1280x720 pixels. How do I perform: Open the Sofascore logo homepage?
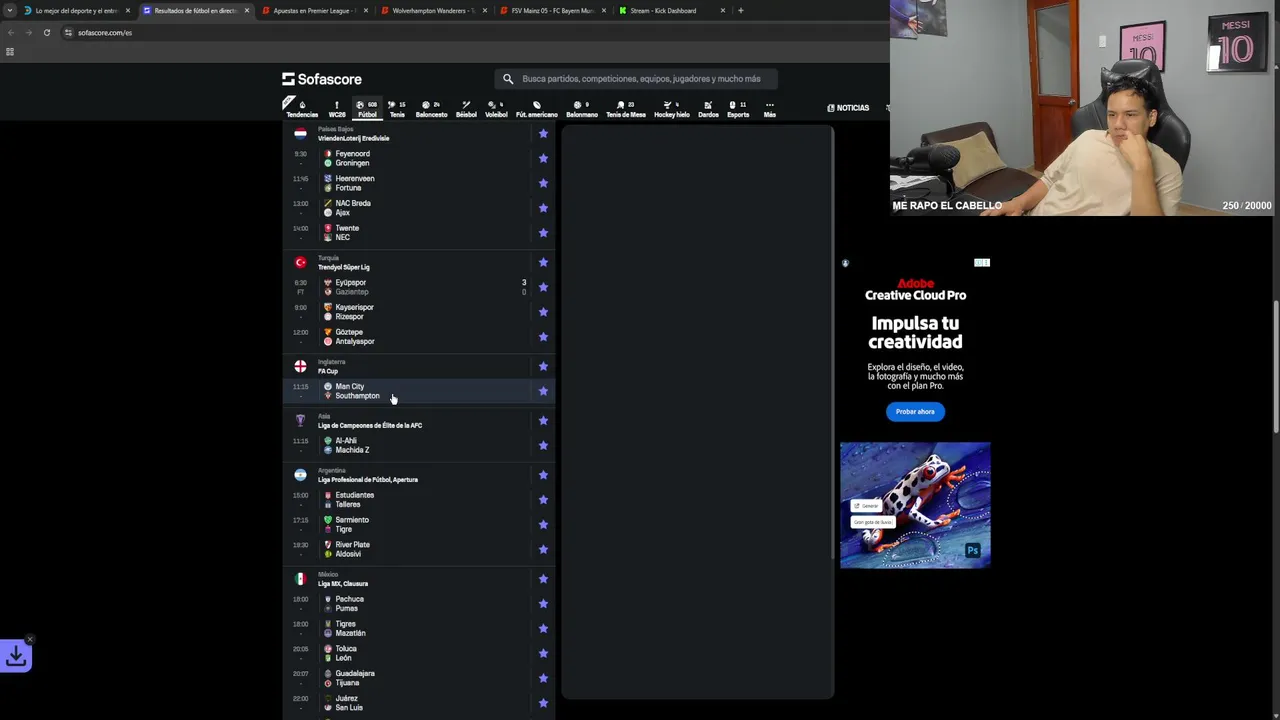pyautogui.click(x=322, y=79)
